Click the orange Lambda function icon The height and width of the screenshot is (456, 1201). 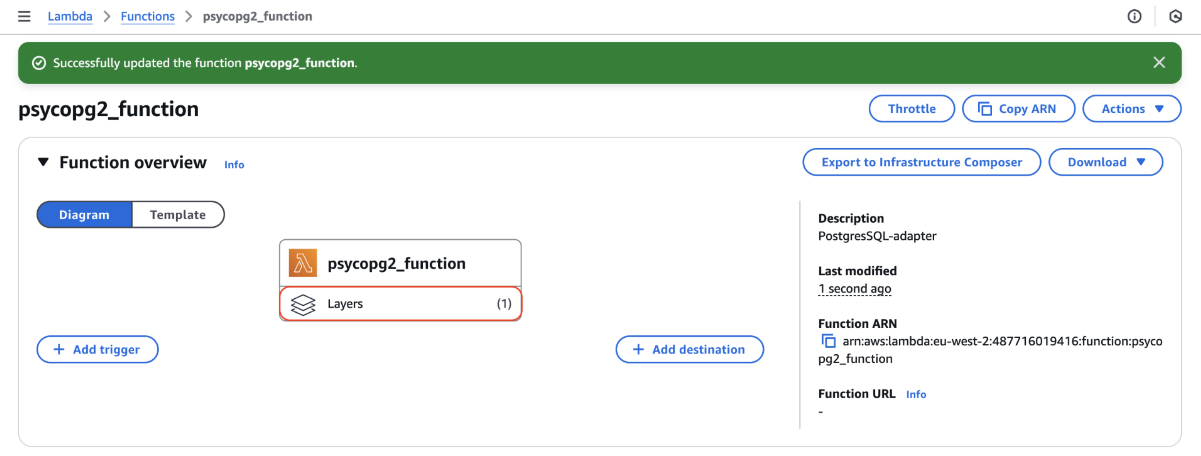(x=303, y=264)
